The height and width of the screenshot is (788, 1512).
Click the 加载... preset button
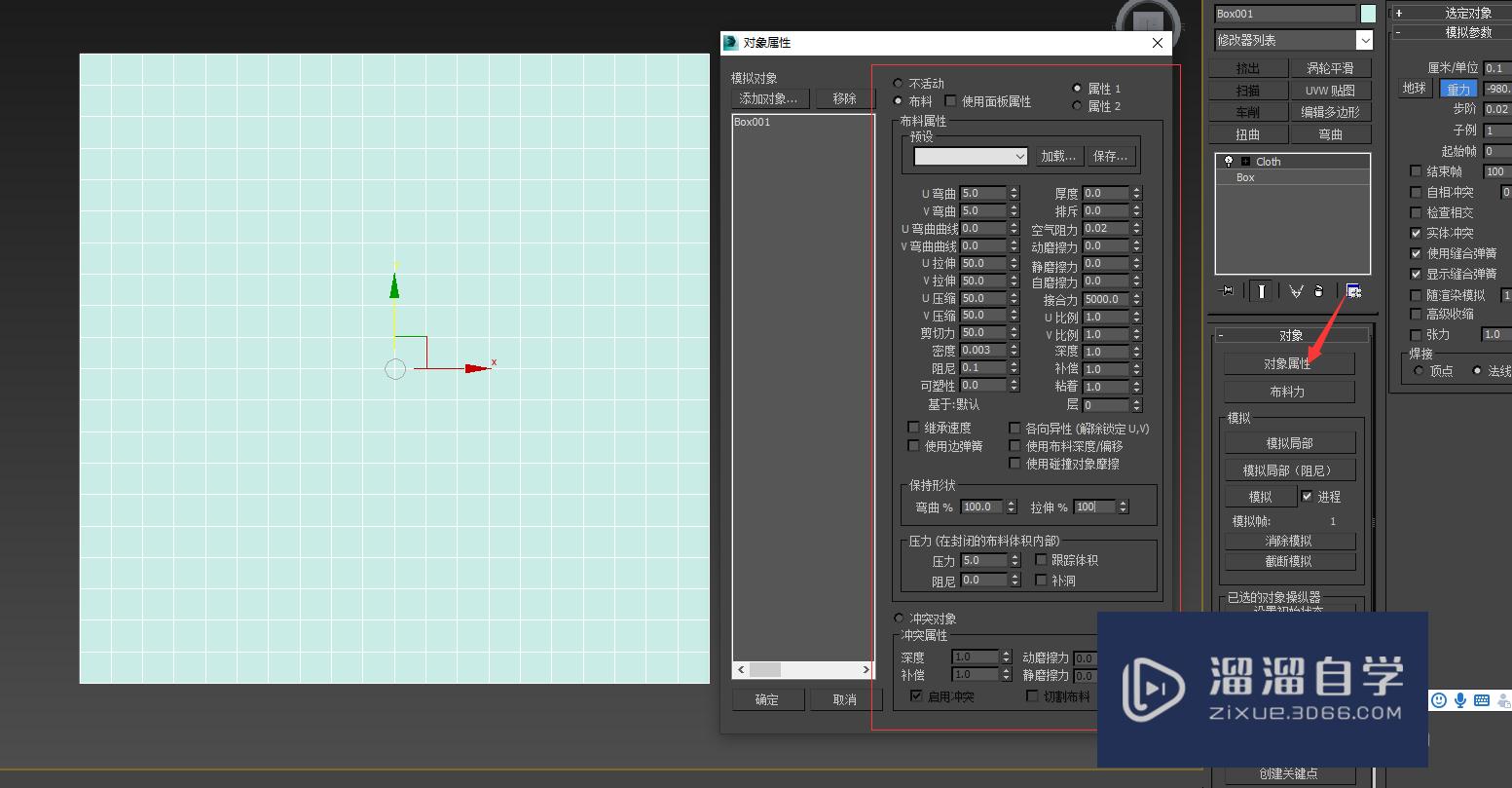[1058, 156]
